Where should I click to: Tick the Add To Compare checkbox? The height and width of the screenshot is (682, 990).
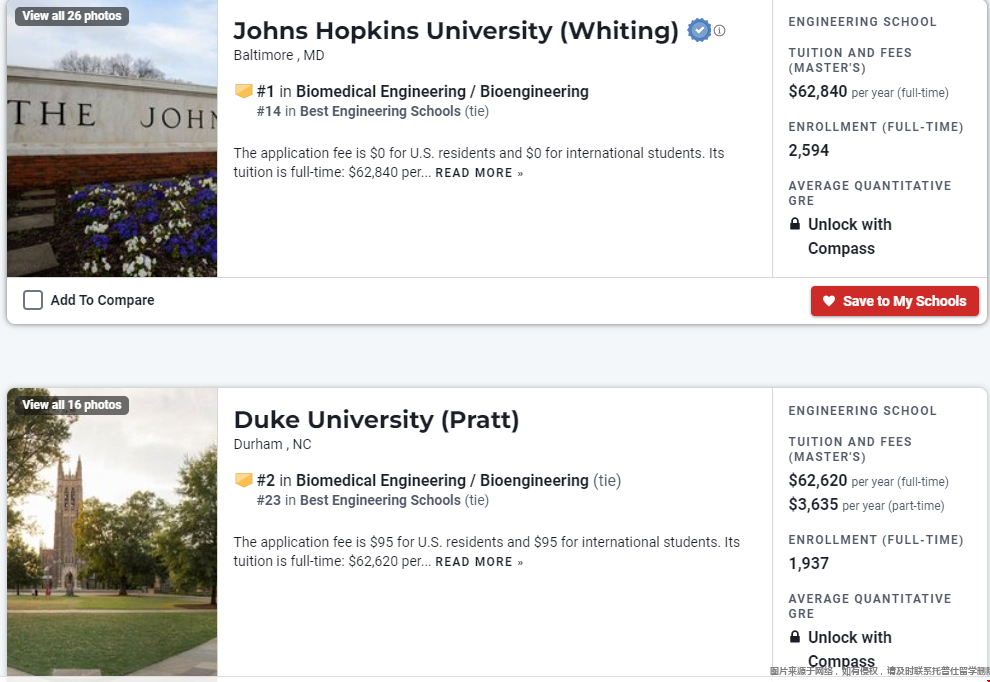[x=33, y=300]
